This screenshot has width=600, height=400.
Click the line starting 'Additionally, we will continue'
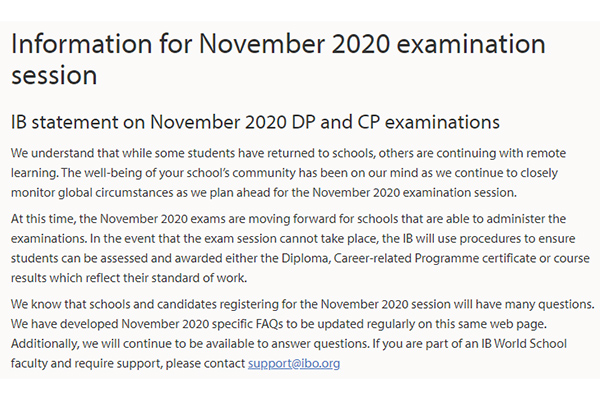[x=289, y=343]
